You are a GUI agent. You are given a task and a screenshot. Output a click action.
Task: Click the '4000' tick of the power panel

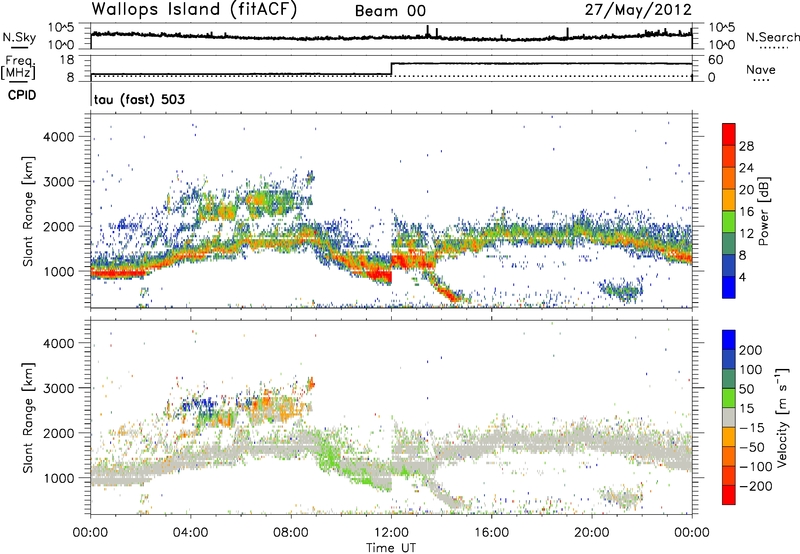pyautogui.click(x=58, y=137)
